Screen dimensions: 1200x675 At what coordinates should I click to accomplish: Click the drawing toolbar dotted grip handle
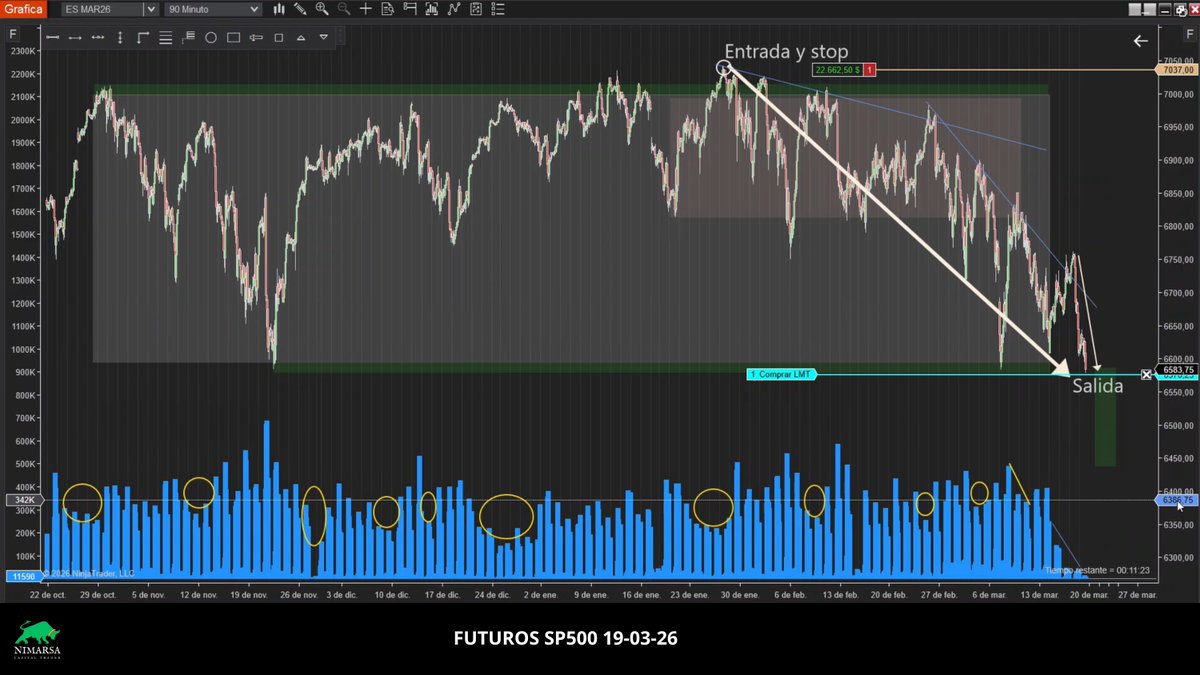340,37
